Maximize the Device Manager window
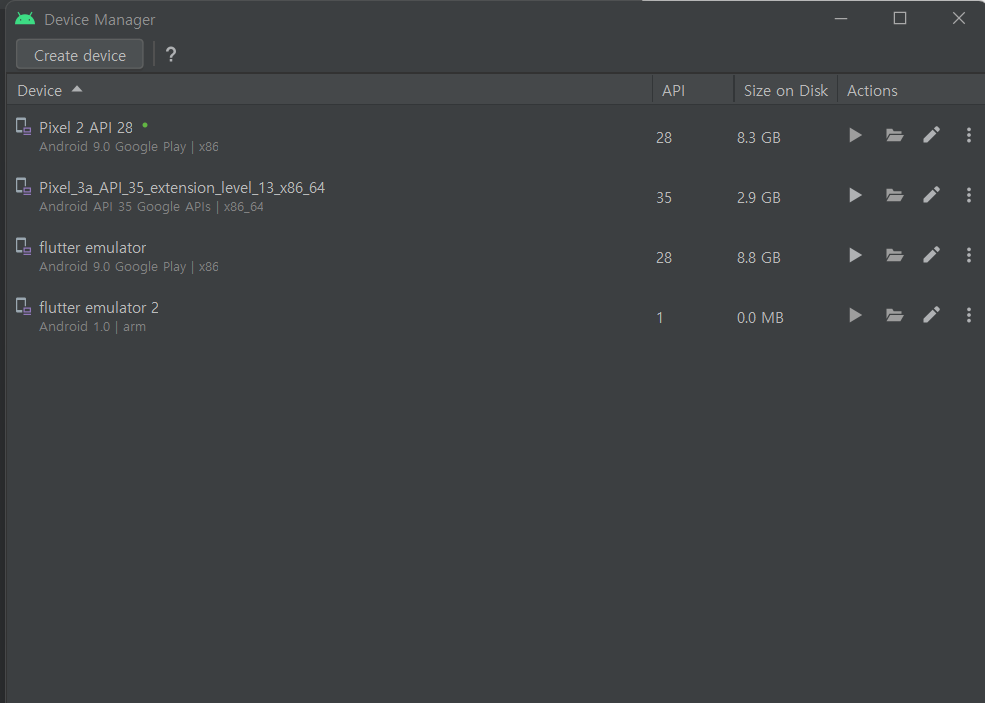This screenshot has height=703, width=985. click(900, 18)
